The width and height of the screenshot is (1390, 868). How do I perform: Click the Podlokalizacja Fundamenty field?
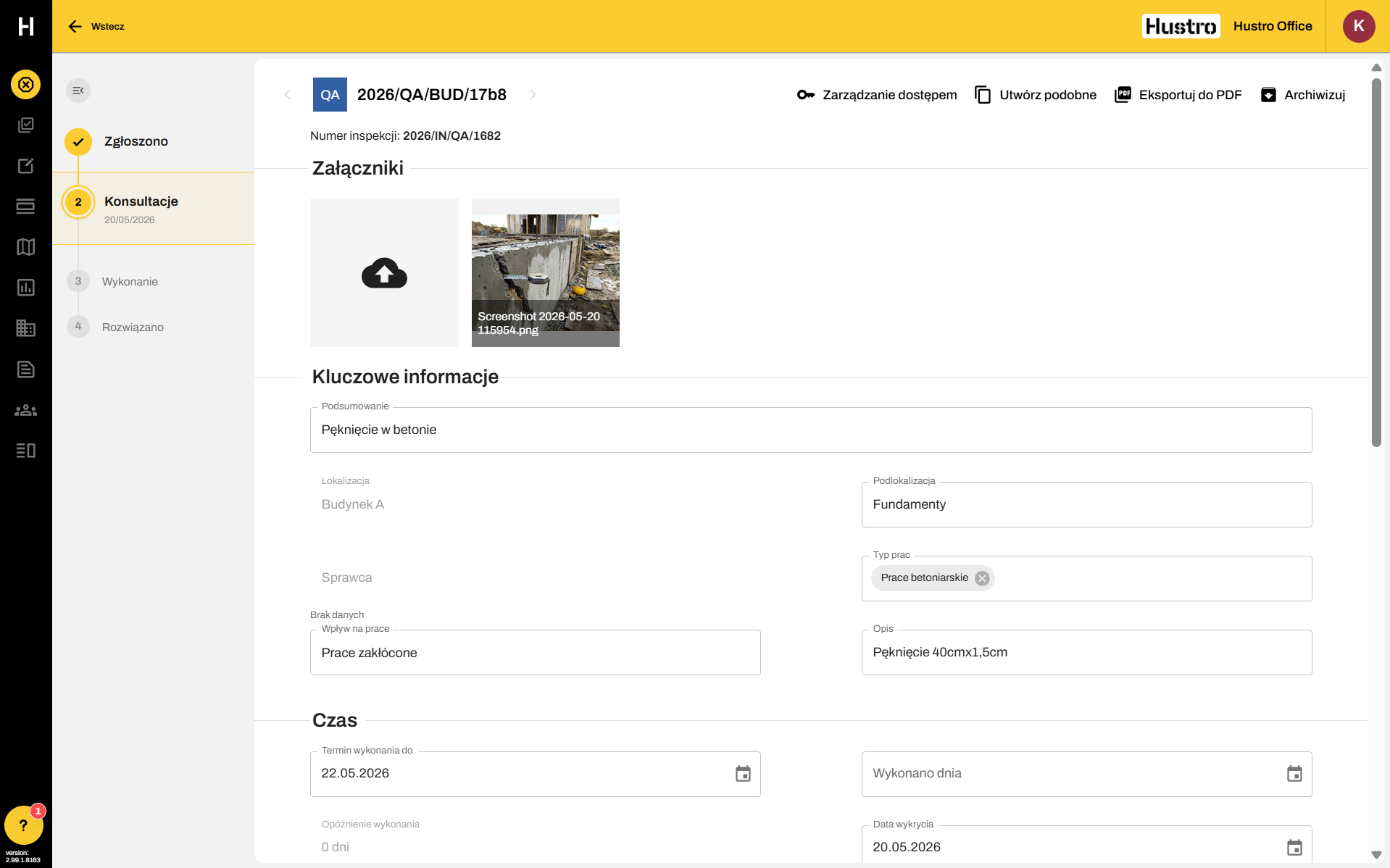click(x=1086, y=505)
